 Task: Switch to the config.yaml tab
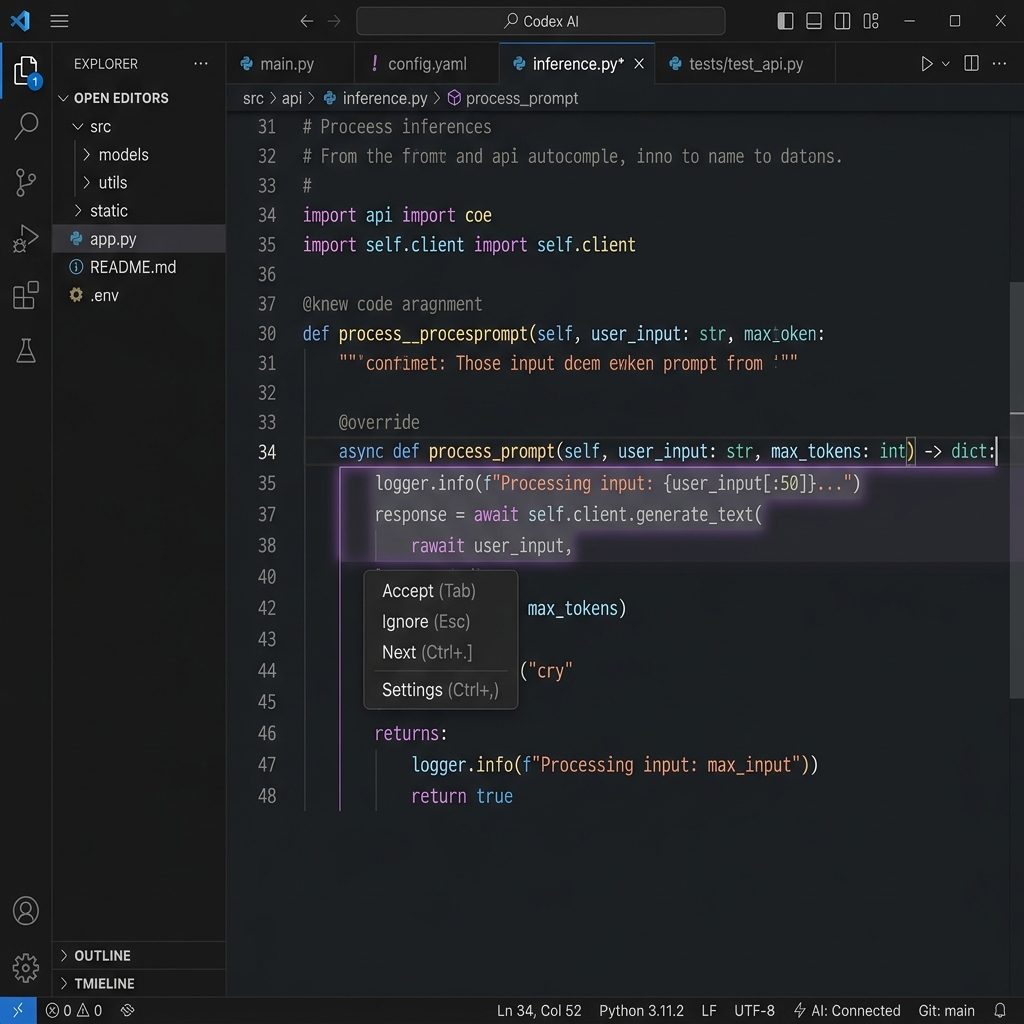(x=426, y=63)
